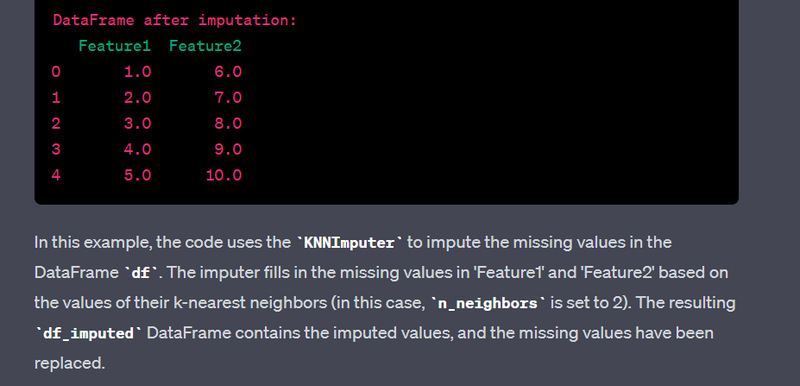Click row index 0 in the output table

coord(56,72)
